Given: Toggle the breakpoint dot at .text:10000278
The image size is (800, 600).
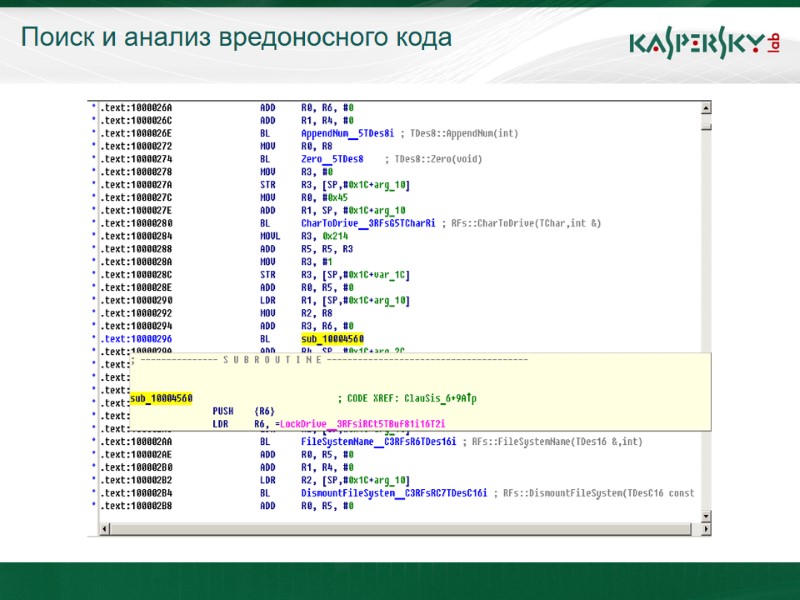Looking at the screenshot, I should pos(95,170).
